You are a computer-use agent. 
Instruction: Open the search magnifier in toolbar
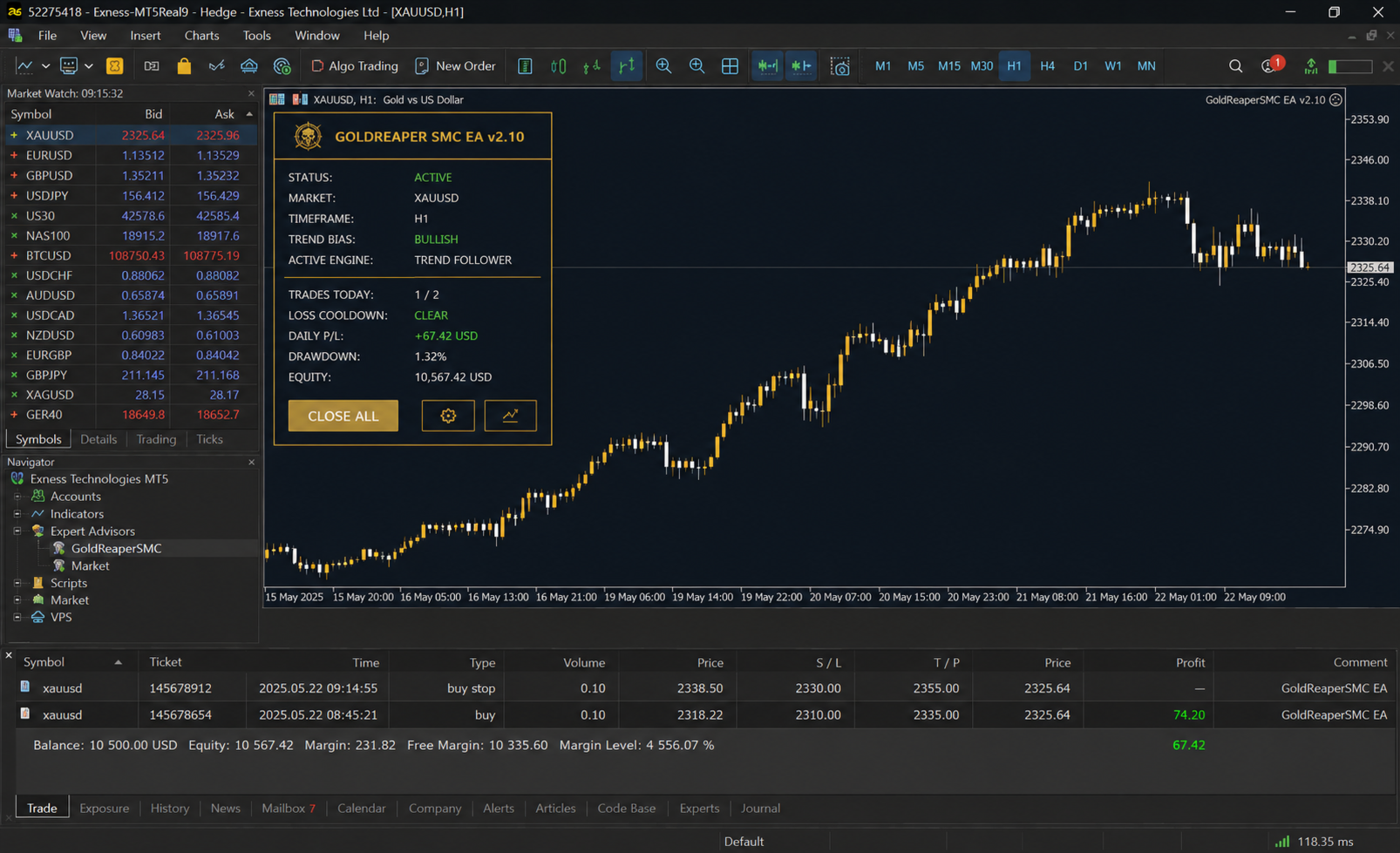click(x=1235, y=66)
